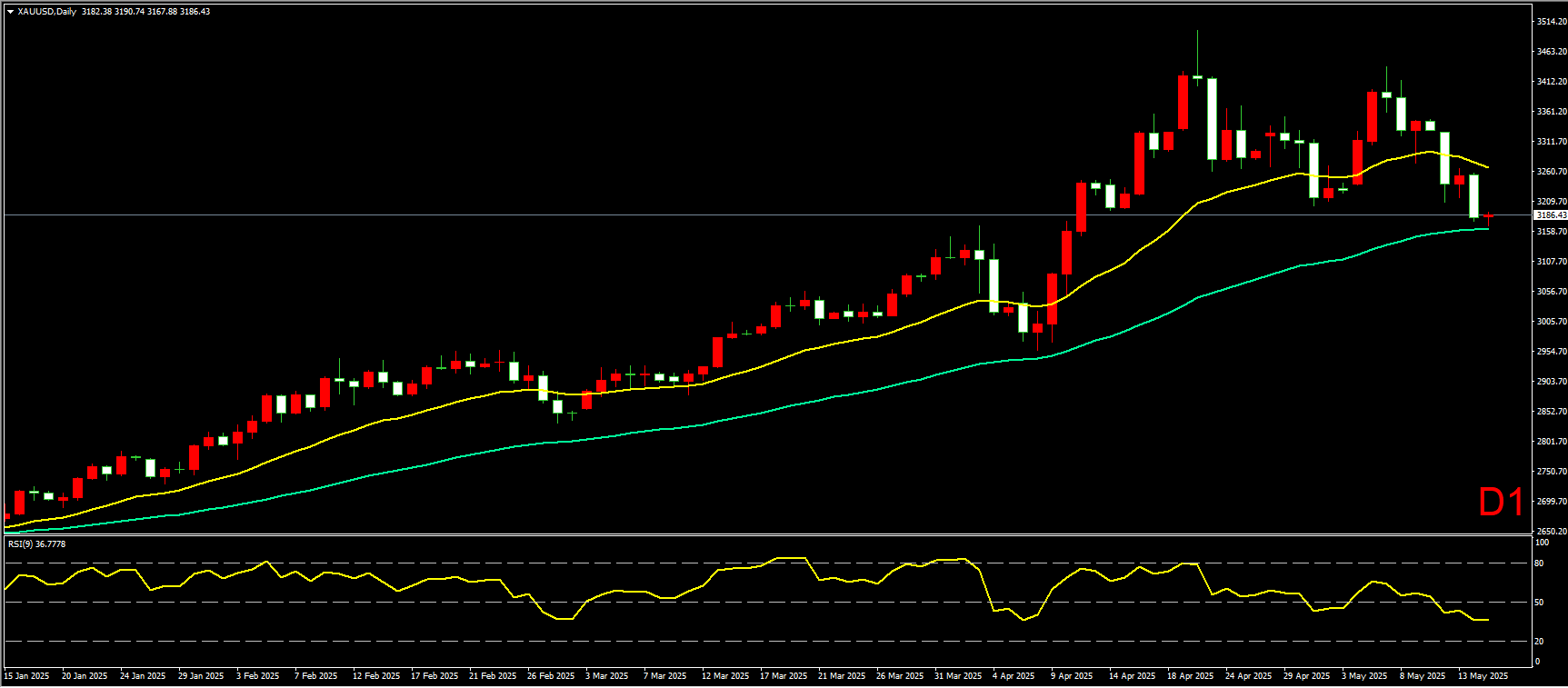Click time axis date 17 Feb 2025

click(434, 676)
